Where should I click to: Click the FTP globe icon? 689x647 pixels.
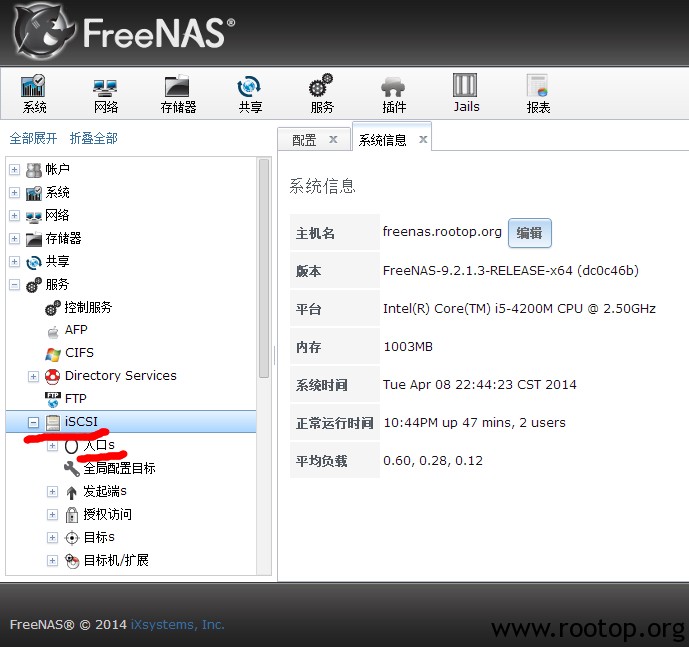53,400
